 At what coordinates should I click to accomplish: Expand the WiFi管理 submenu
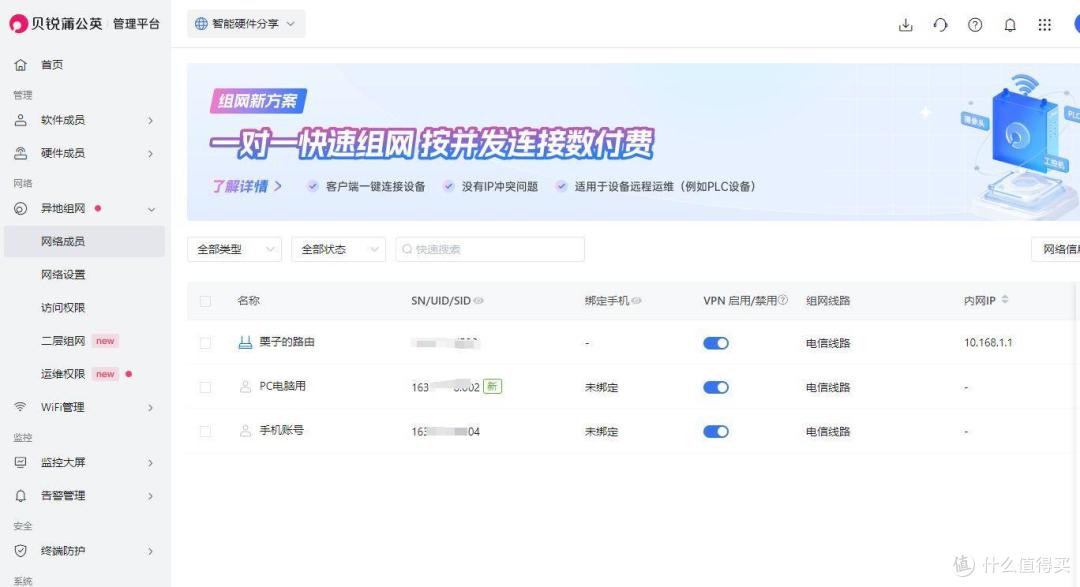150,408
